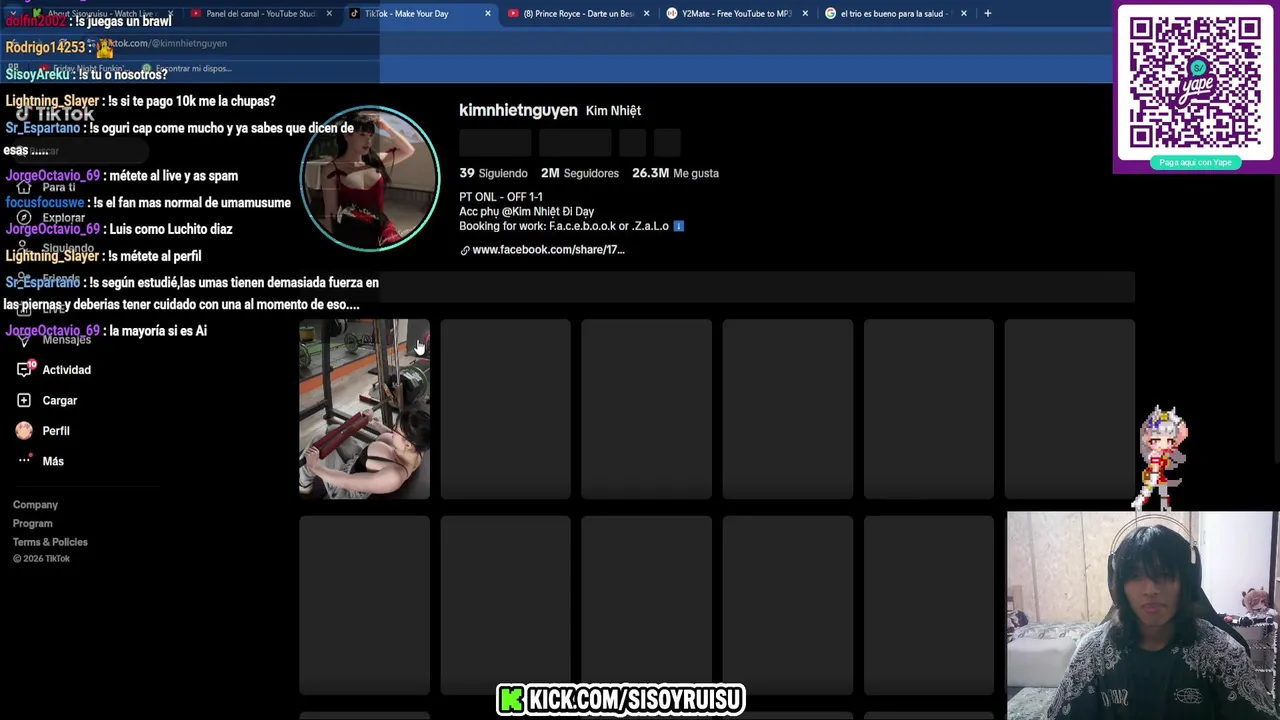This screenshot has width=1280, height=720.
Task: Click the link chain icon beside facebook URL
Action: [x=464, y=250]
